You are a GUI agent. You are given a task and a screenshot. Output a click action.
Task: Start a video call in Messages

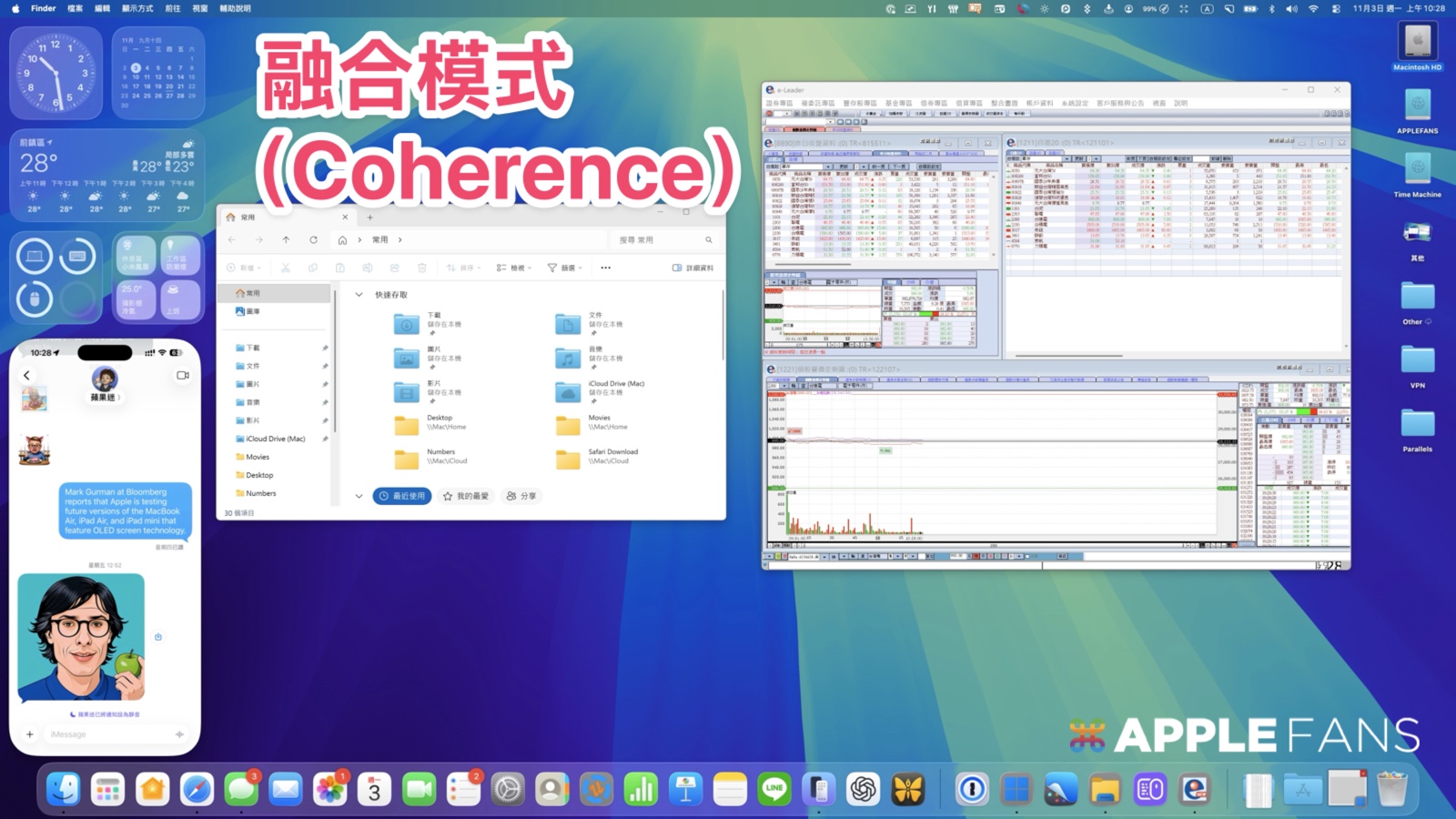pos(183,375)
